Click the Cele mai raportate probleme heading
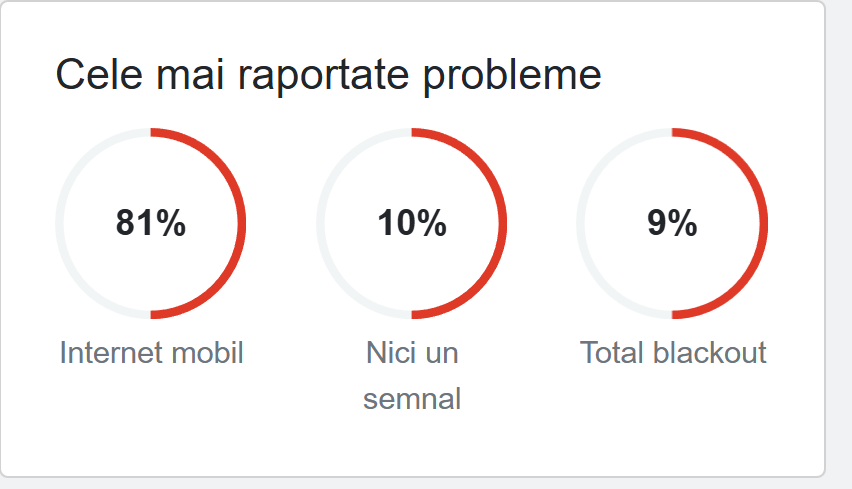 tap(328, 75)
